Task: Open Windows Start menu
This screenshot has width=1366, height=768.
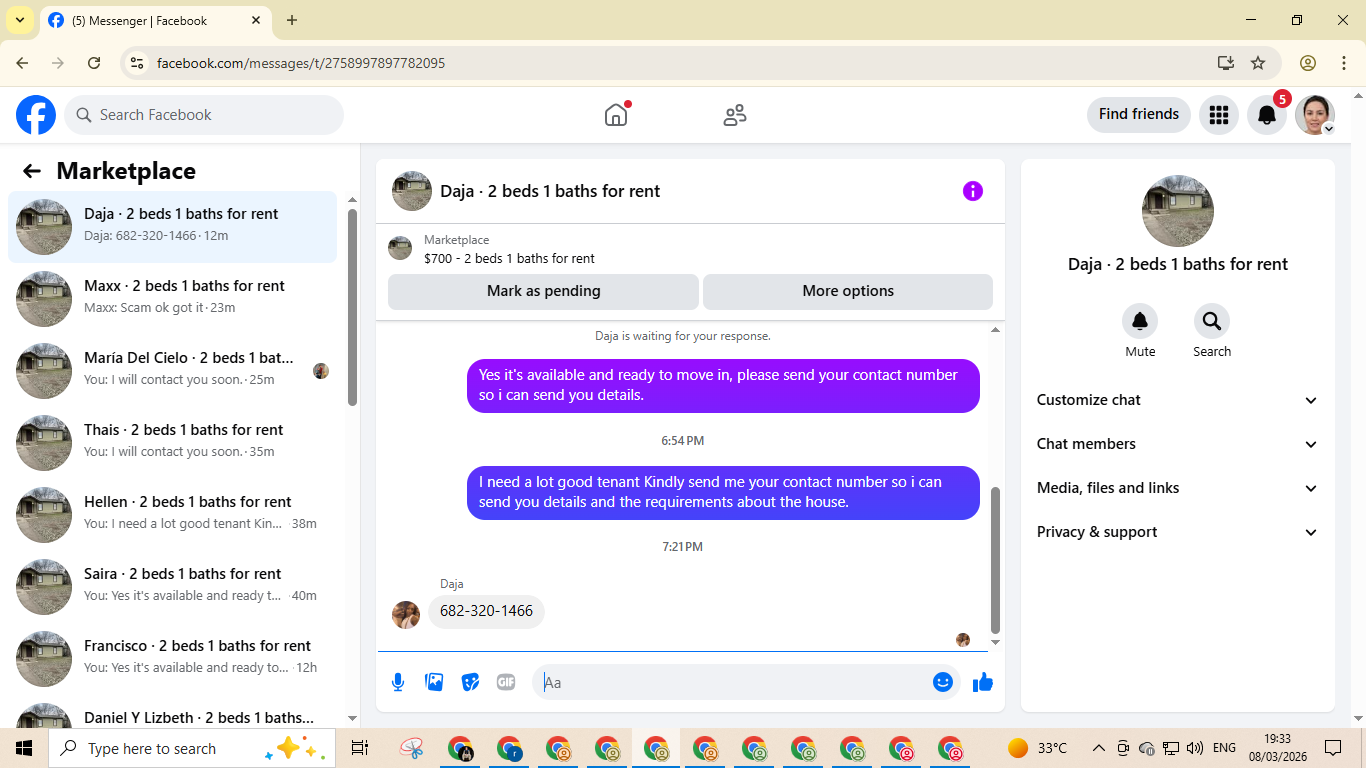Action: [x=24, y=748]
